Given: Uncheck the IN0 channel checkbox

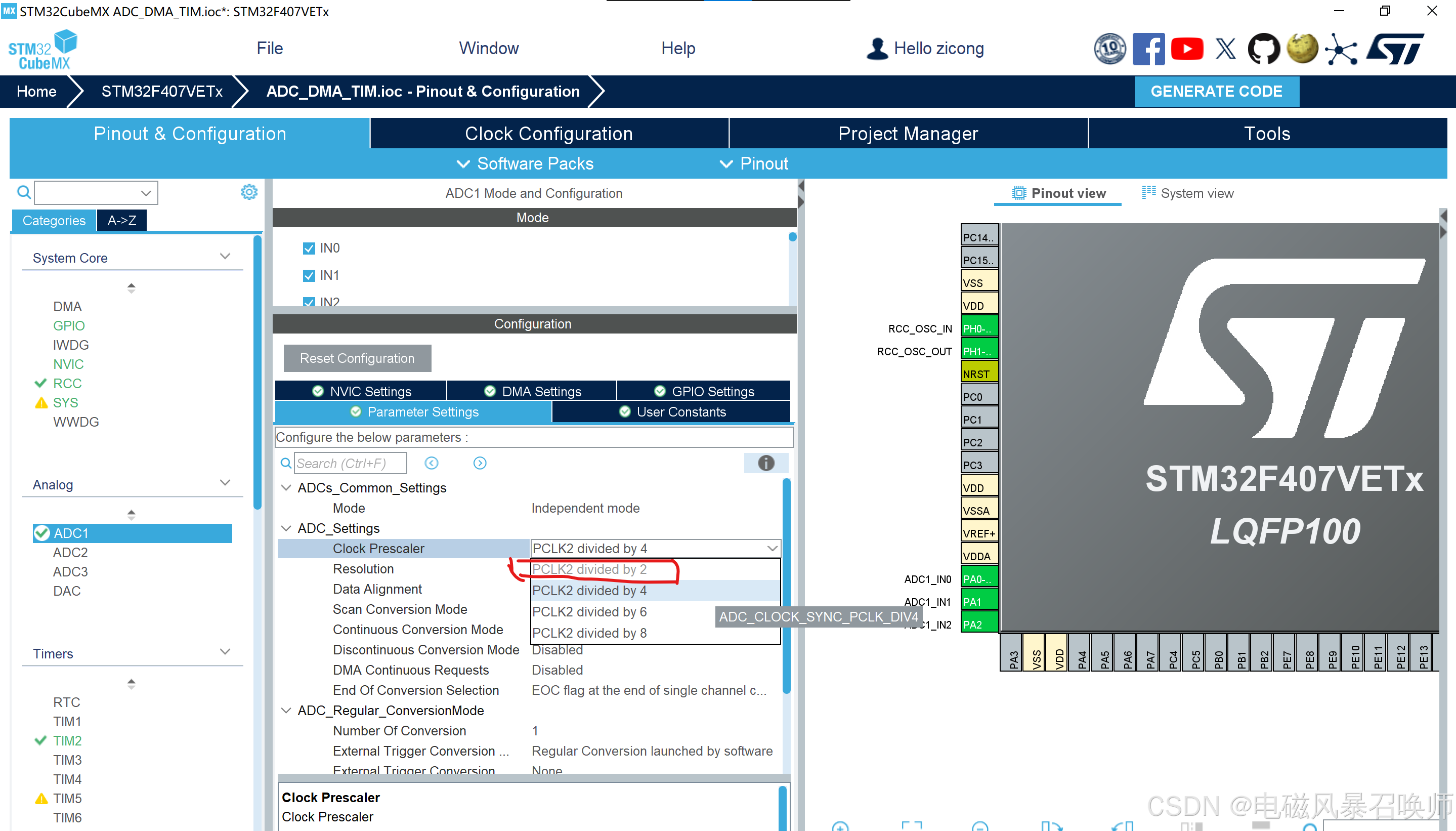Looking at the screenshot, I should click(x=309, y=248).
